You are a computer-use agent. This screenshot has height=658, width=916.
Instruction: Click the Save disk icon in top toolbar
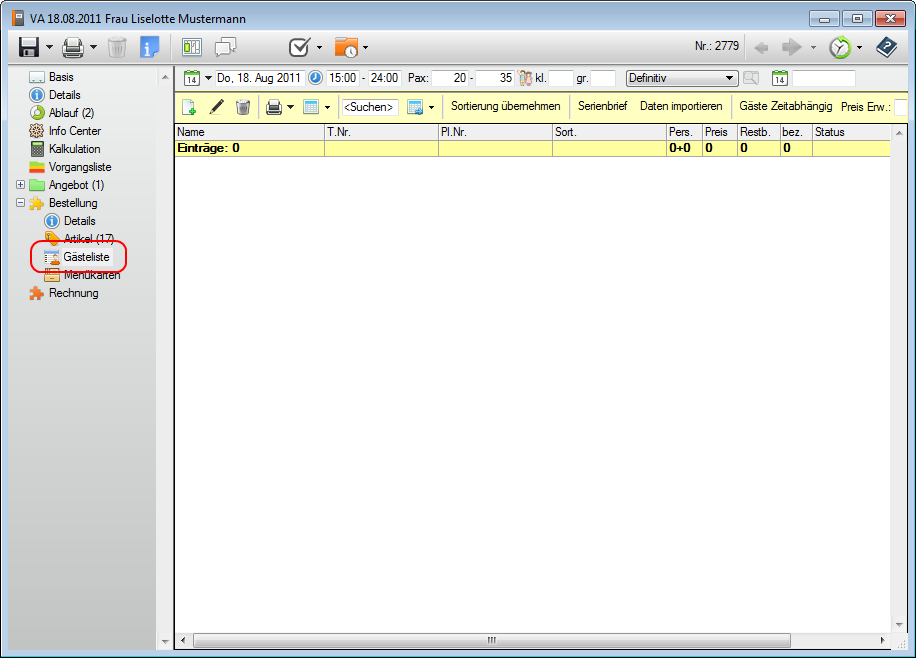click(x=28, y=47)
